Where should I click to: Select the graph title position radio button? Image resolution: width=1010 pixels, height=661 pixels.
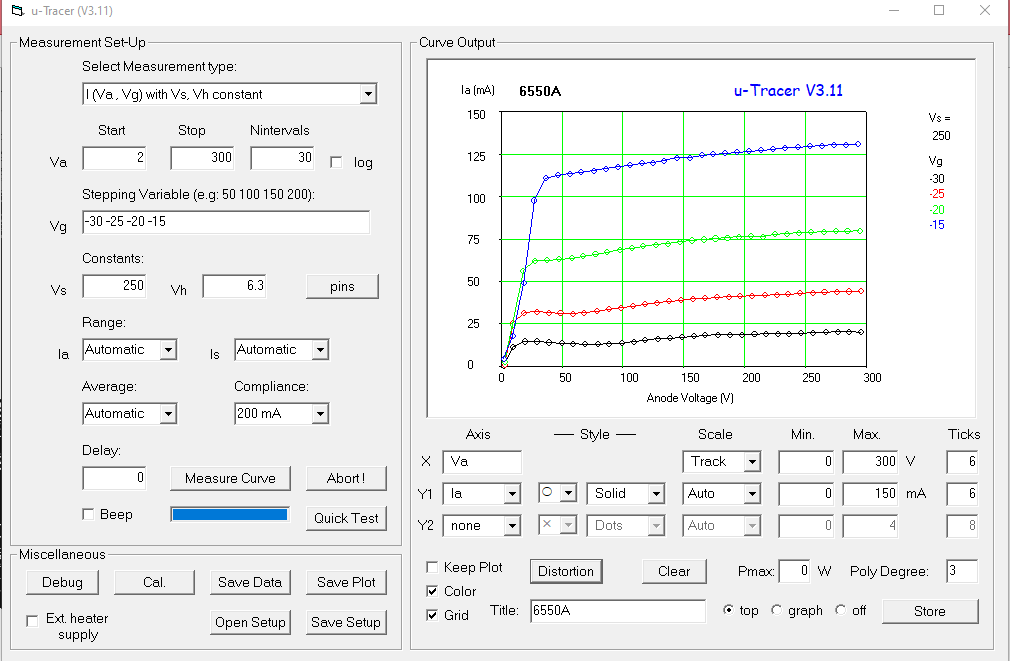click(777, 610)
